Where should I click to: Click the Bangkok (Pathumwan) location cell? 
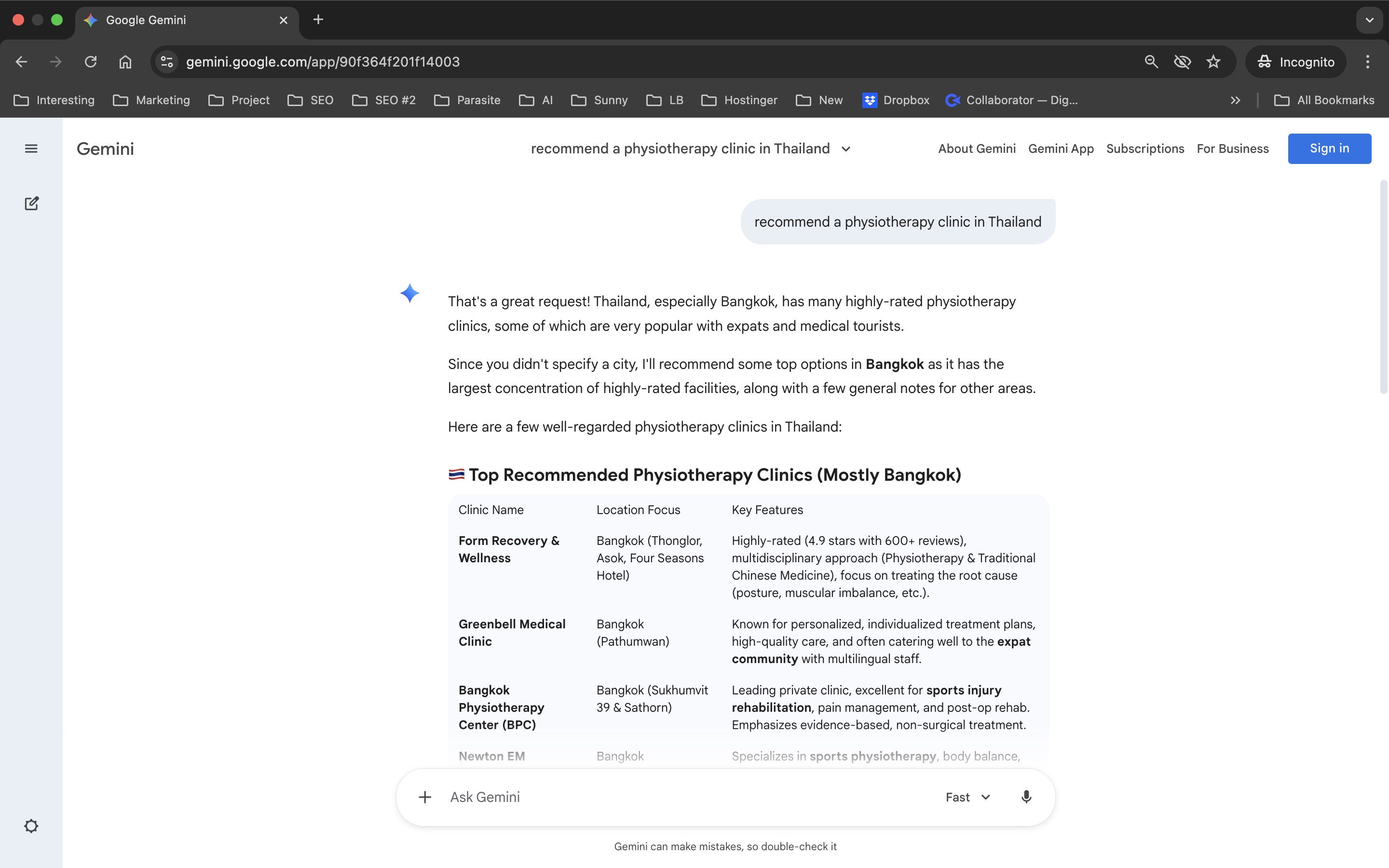632,633
